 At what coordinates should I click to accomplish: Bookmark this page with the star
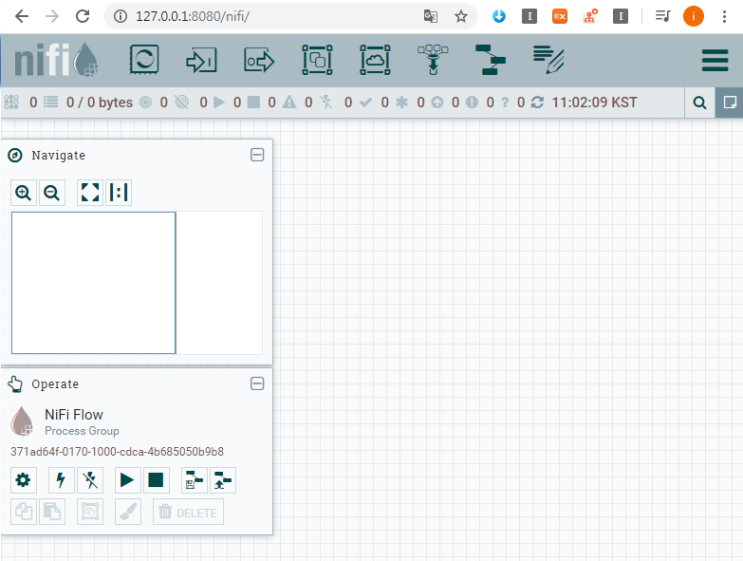pyautogui.click(x=461, y=17)
